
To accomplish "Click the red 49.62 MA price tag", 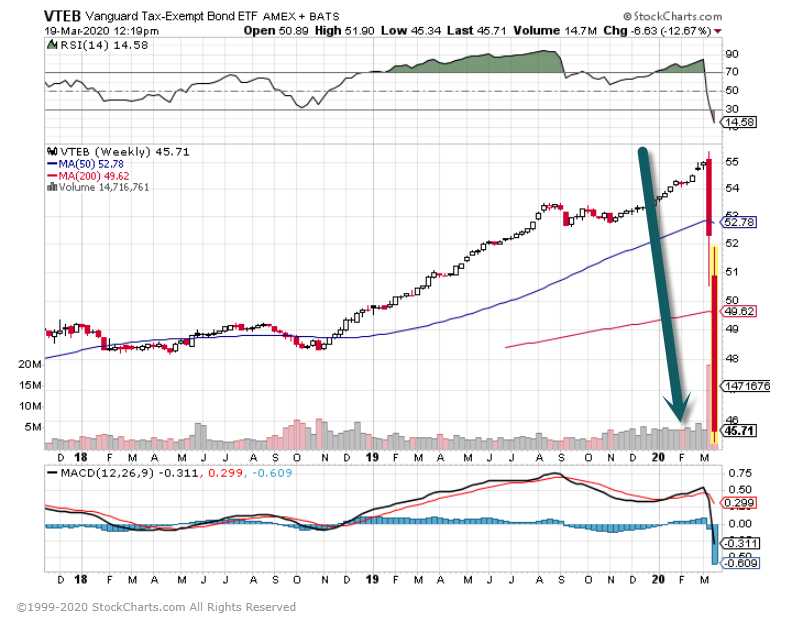I will coord(739,311).
